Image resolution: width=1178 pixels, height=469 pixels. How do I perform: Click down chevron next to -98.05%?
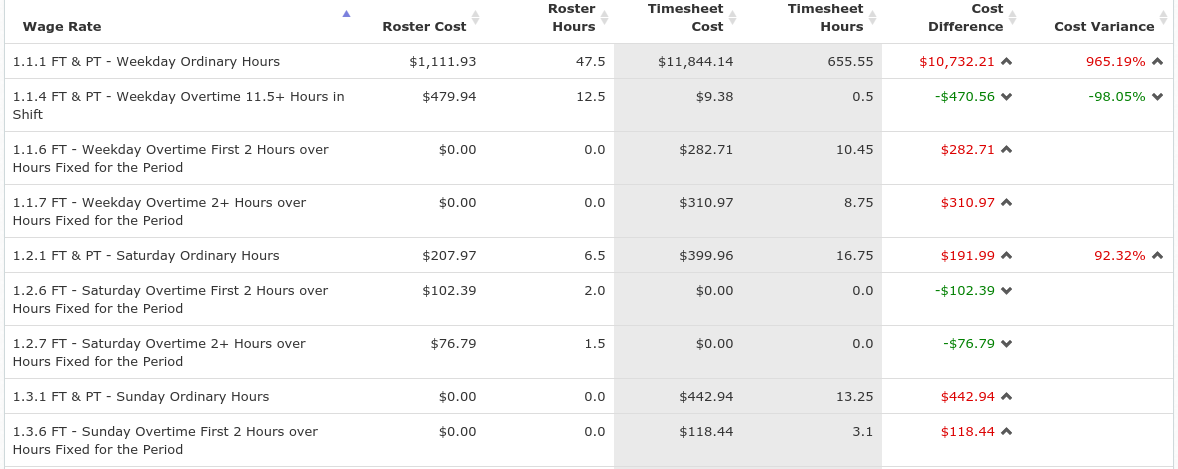tap(1158, 97)
